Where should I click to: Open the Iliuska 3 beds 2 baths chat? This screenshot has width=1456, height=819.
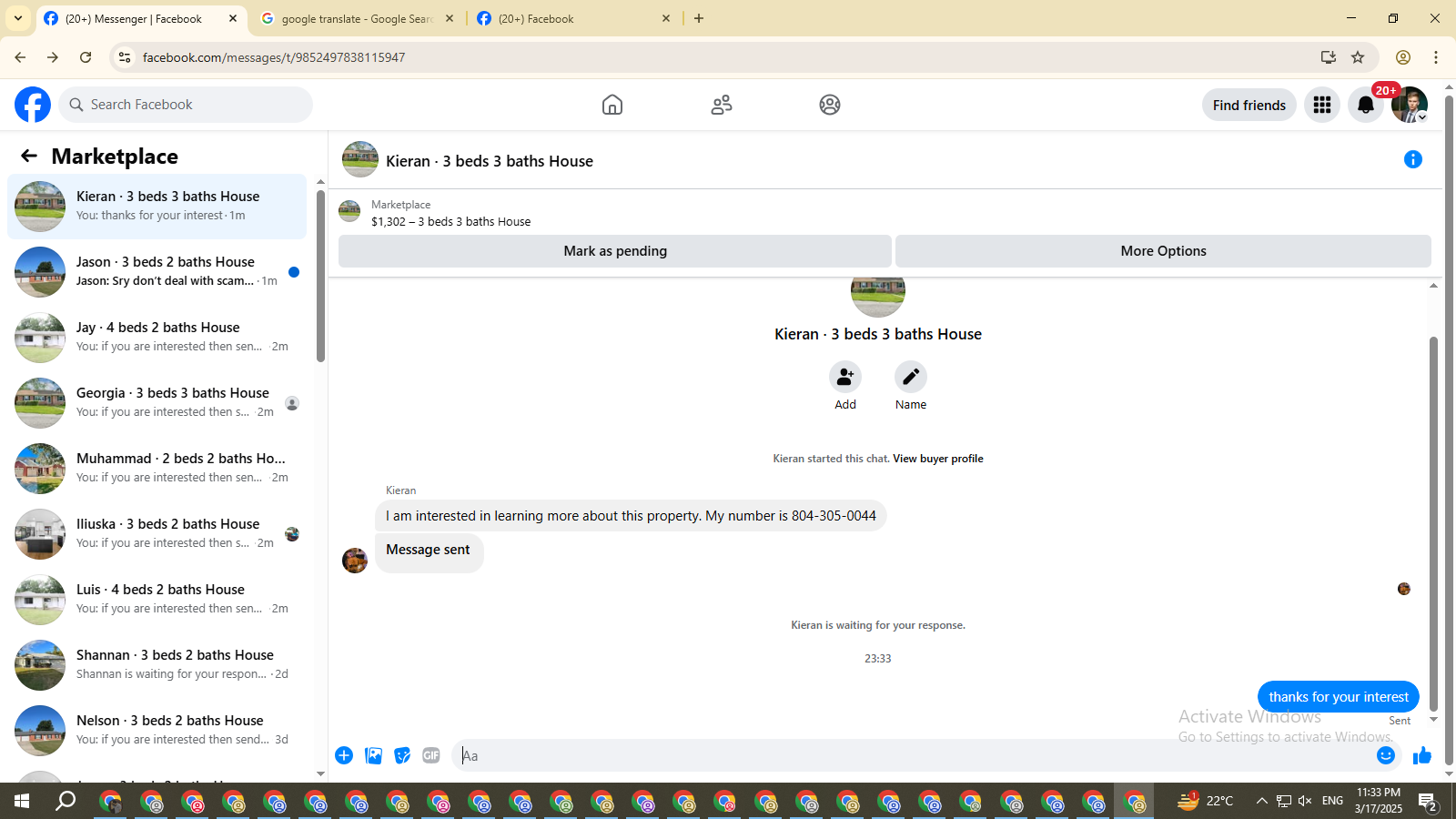pos(157,534)
